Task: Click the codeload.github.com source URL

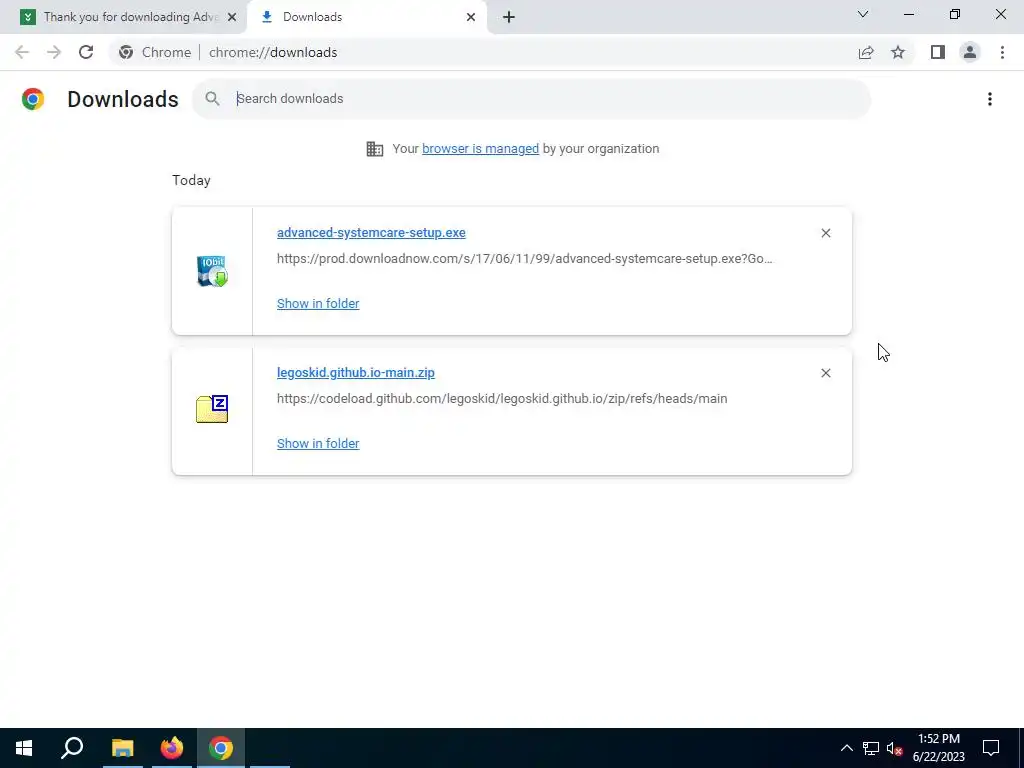Action: point(502,398)
